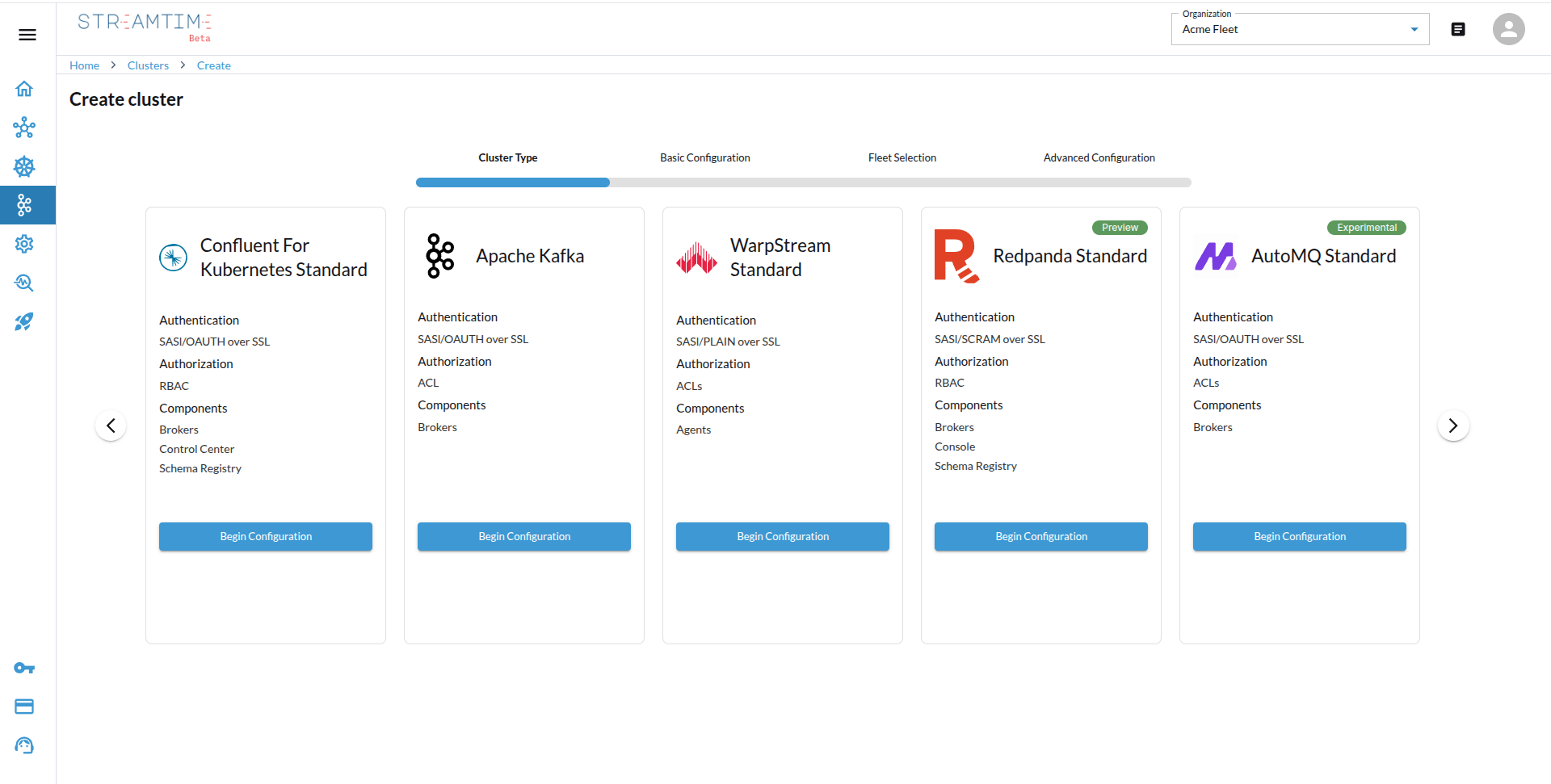Open the documentation notes icon in header
Viewport: 1551px width, 784px height.
pos(1458,29)
